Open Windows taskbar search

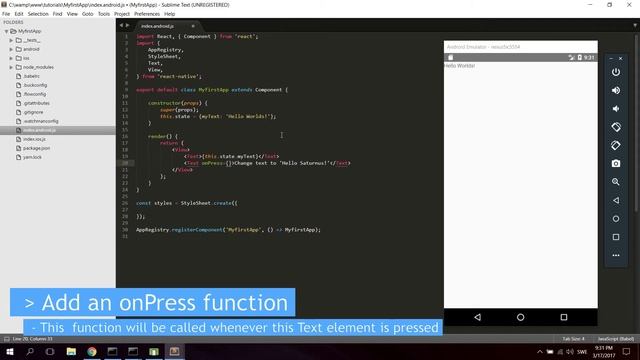[x=30, y=351]
